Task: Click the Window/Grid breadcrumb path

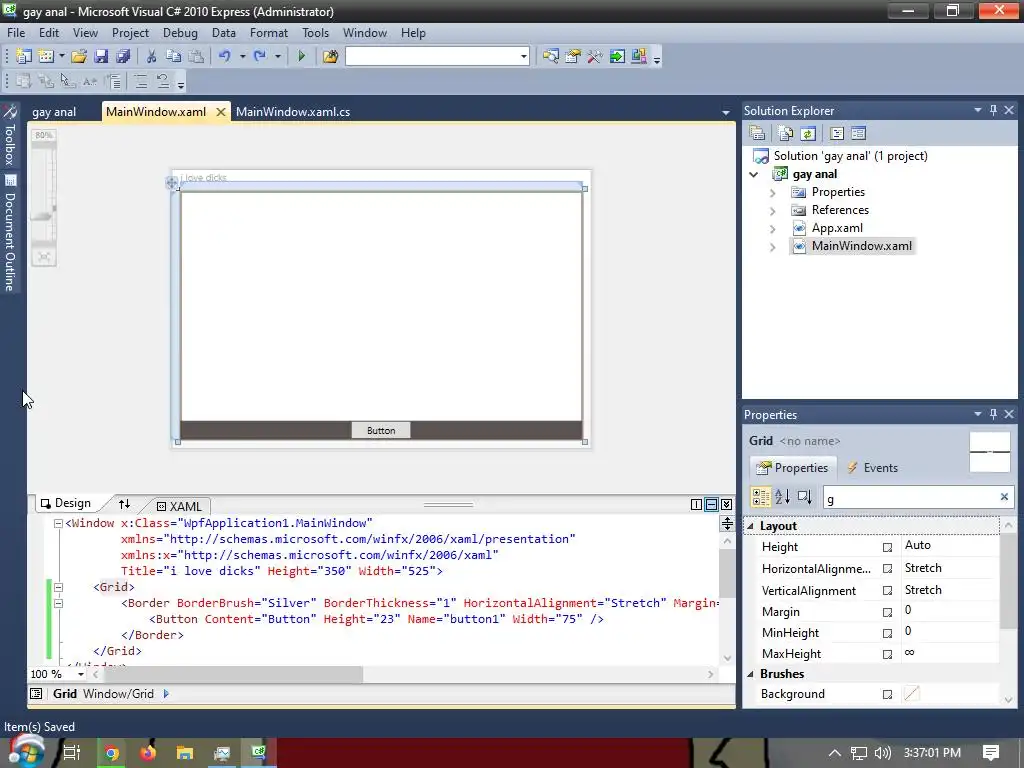Action: pos(118,694)
